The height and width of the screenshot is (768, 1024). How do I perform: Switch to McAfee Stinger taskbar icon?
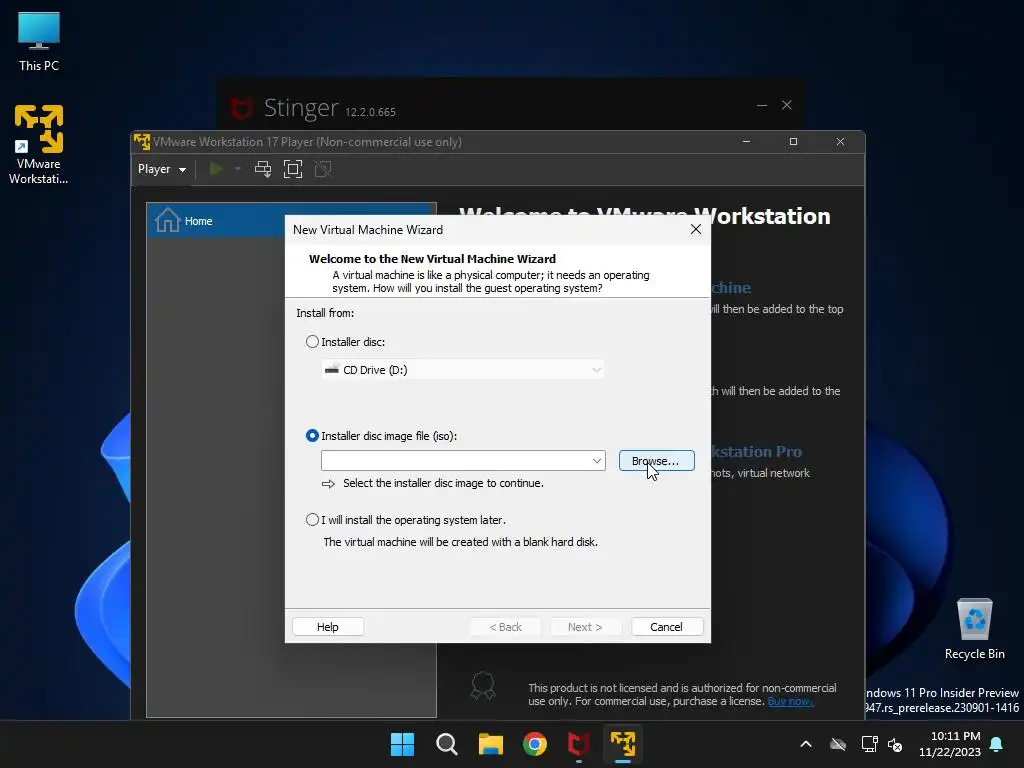click(x=579, y=744)
